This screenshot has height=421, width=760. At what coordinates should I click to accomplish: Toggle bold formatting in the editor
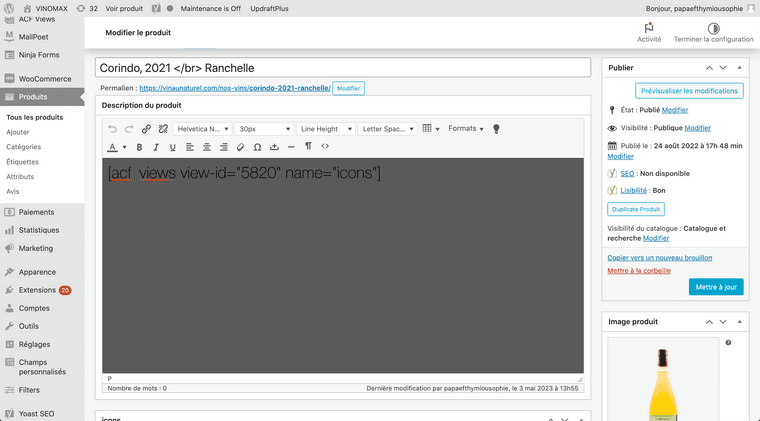[139, 147]
